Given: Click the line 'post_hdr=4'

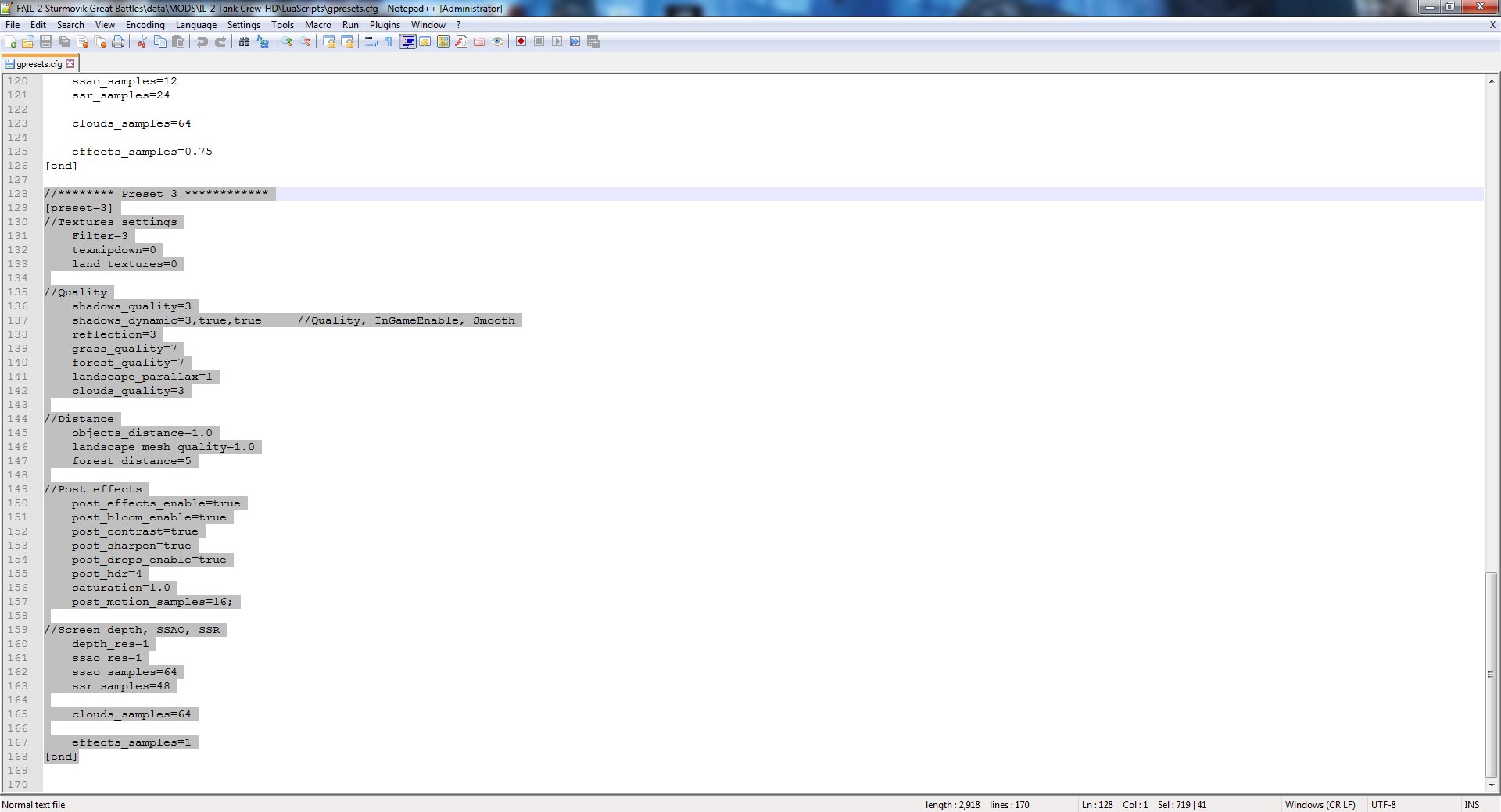Looking at the screenshot, I should (x=107, y=574).
